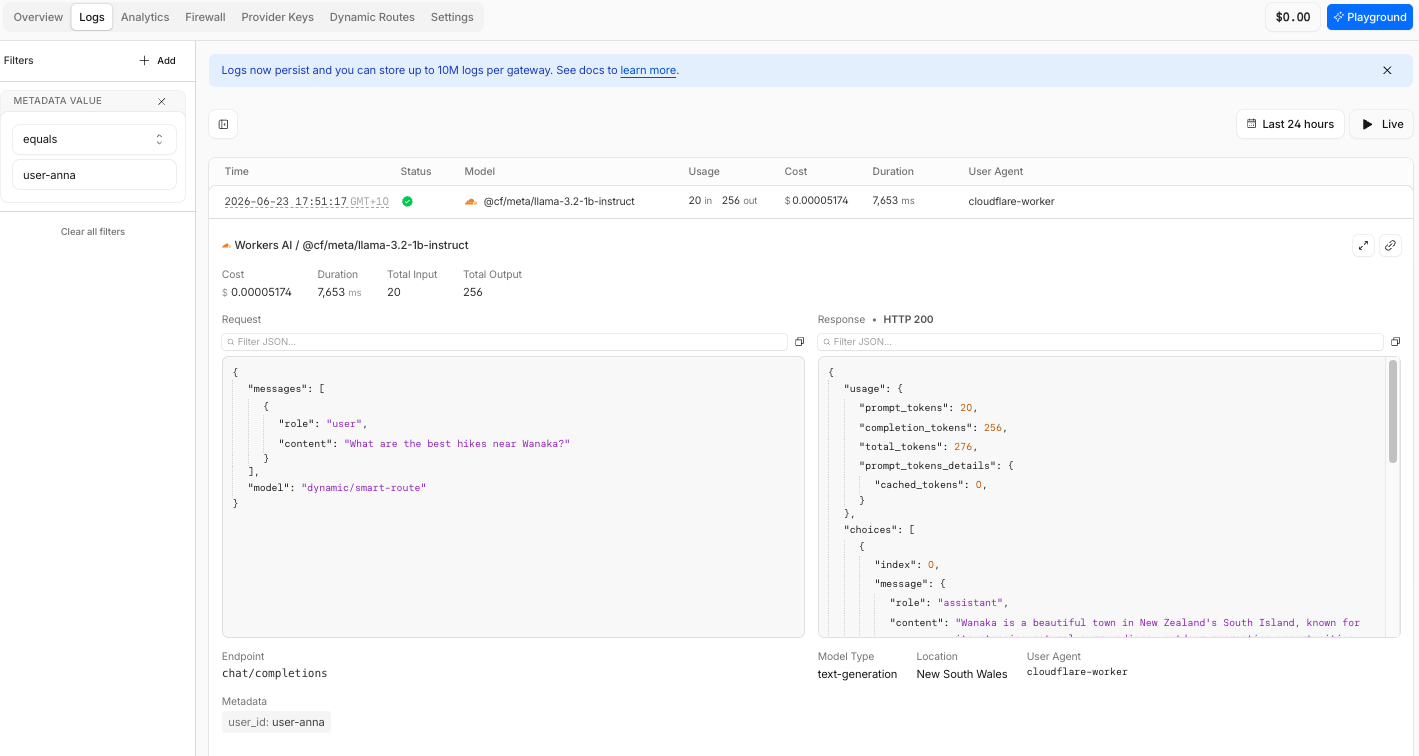Click the sparkle icon on Playground button
This screenshot has width=1419, height=756.
(1338, 17)
